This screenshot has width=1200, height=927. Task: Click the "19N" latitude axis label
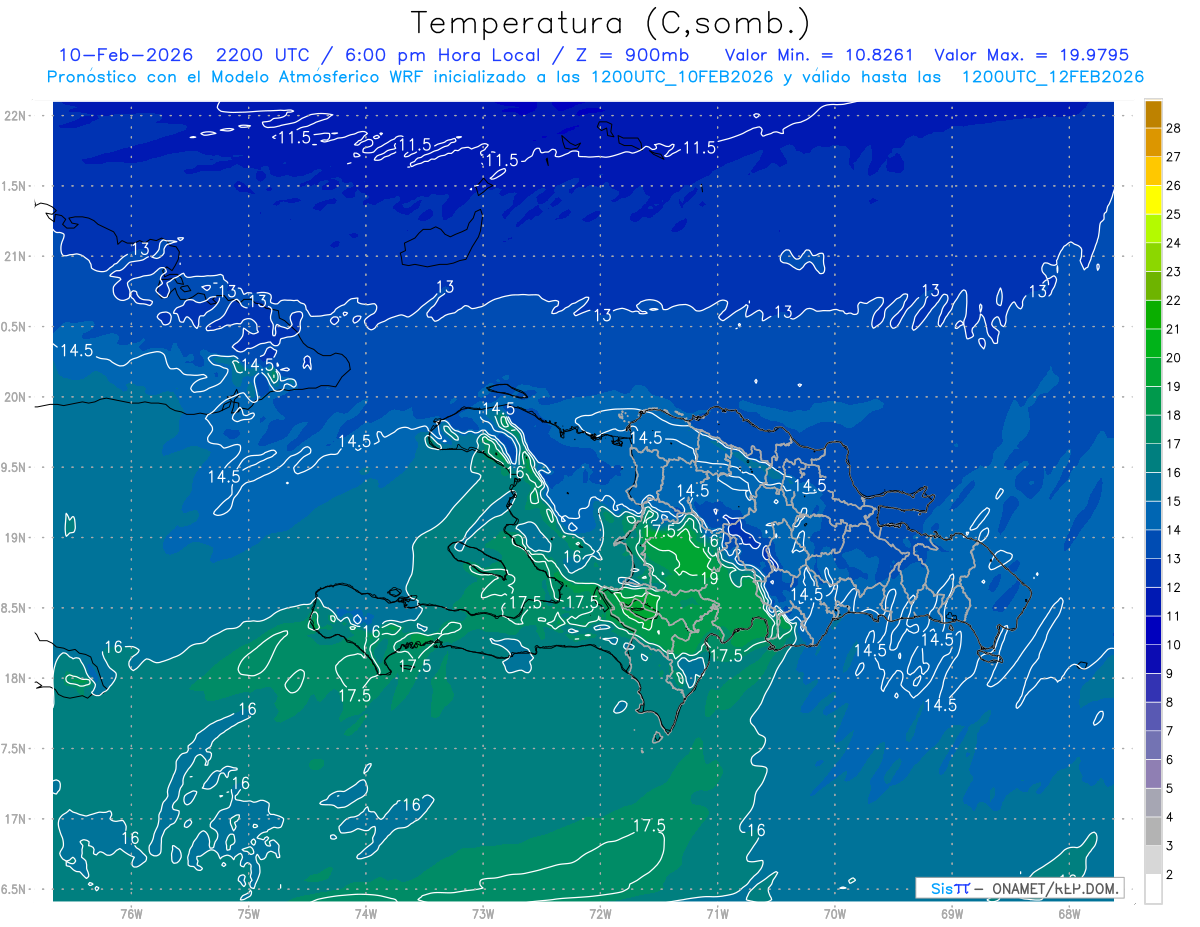coord(14,538)
